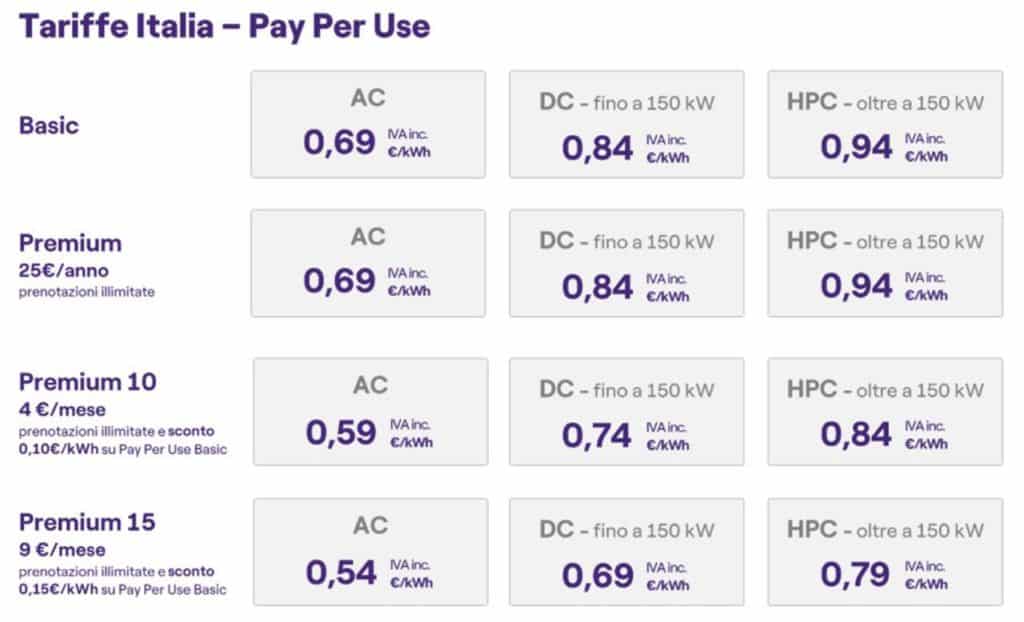Click the Basic HPC 0,94 price card
This screenshot has width=1024, height=622.
tap(886, 125)
